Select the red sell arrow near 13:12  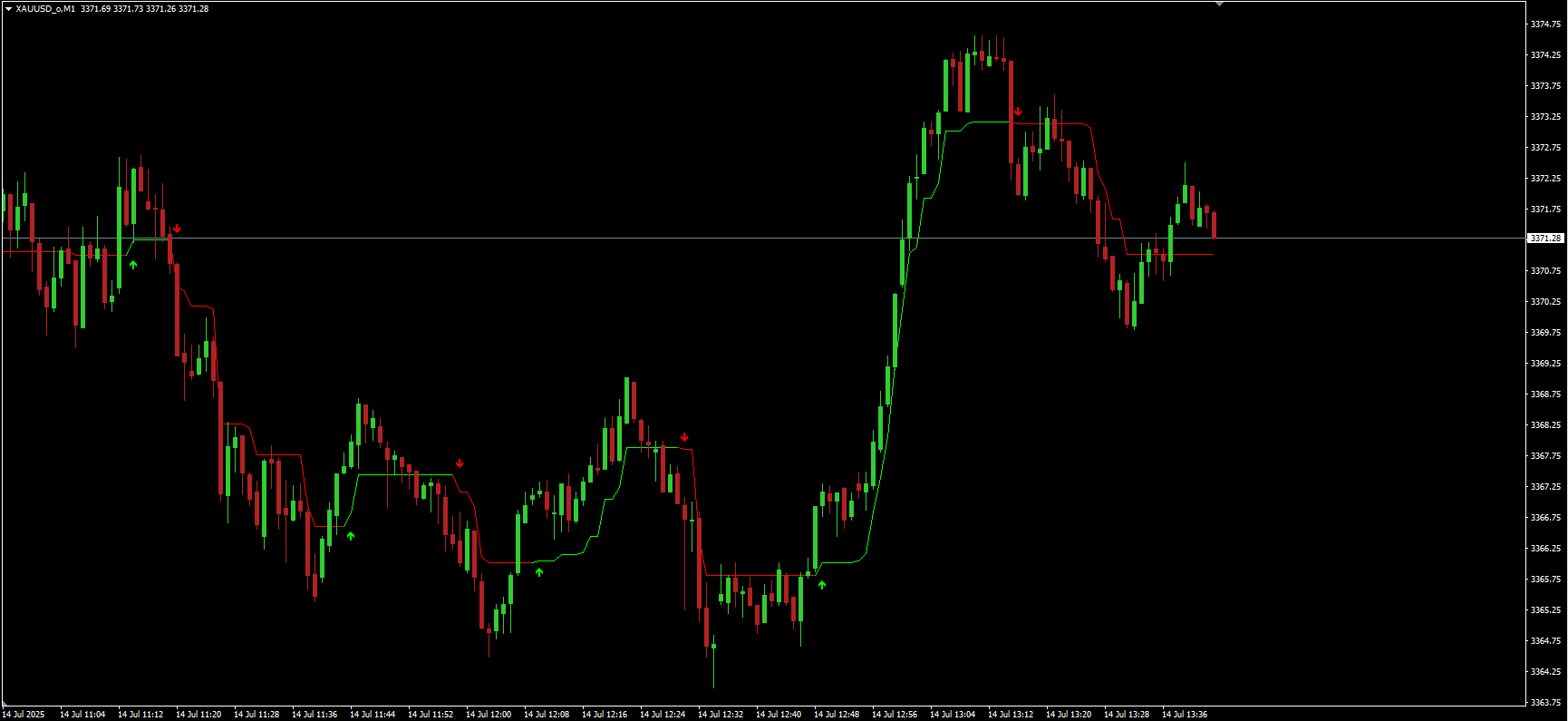point(1018,112)
